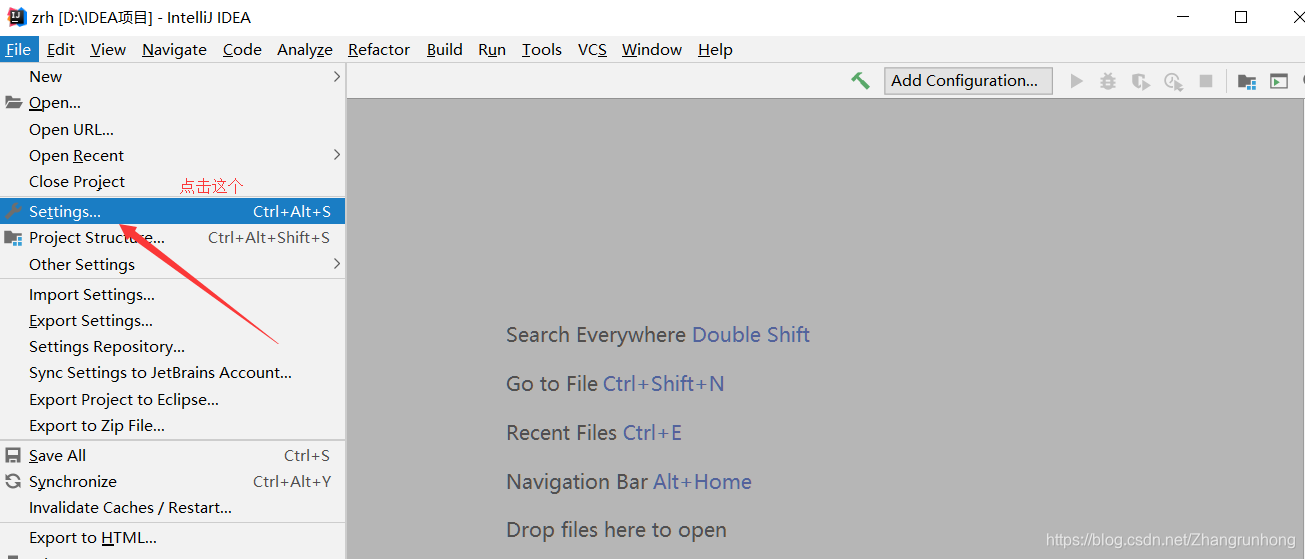
Task: Click the folder icon beside Open
Action: pyautogui.click(x=13, y=102)
